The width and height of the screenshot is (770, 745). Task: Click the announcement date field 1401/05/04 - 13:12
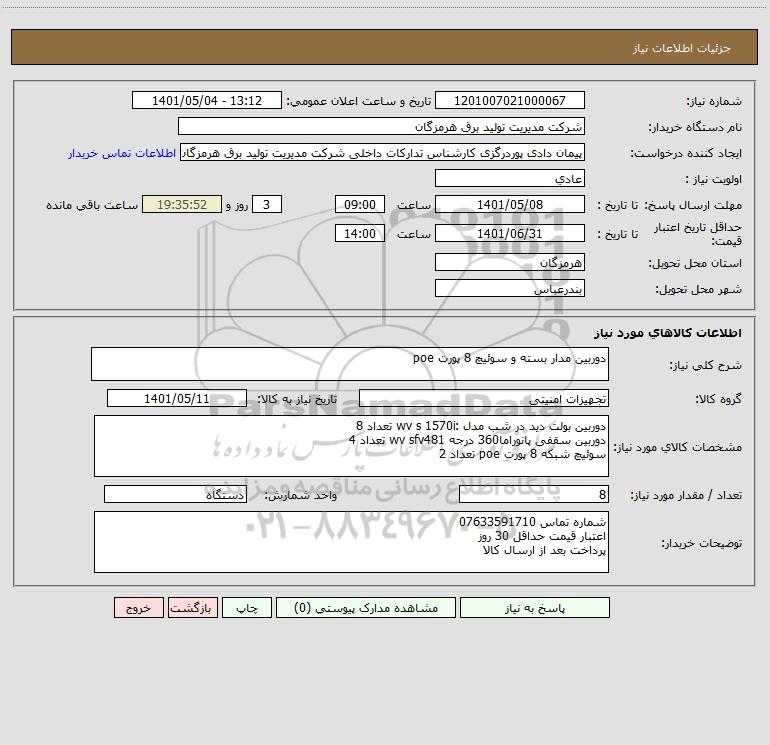207,101
